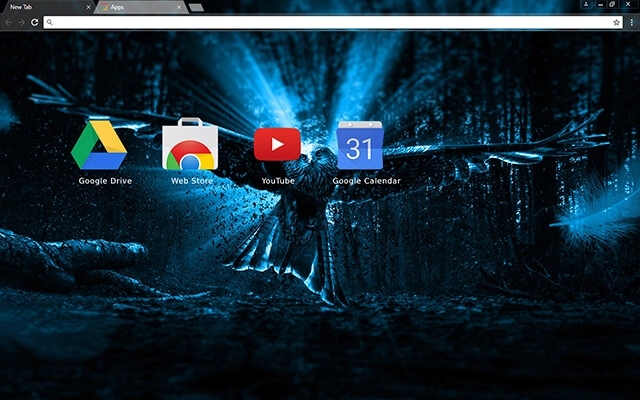Click the Reload page button
The width and height of the screenshot is (640, 400).
(x=35, y=22)
